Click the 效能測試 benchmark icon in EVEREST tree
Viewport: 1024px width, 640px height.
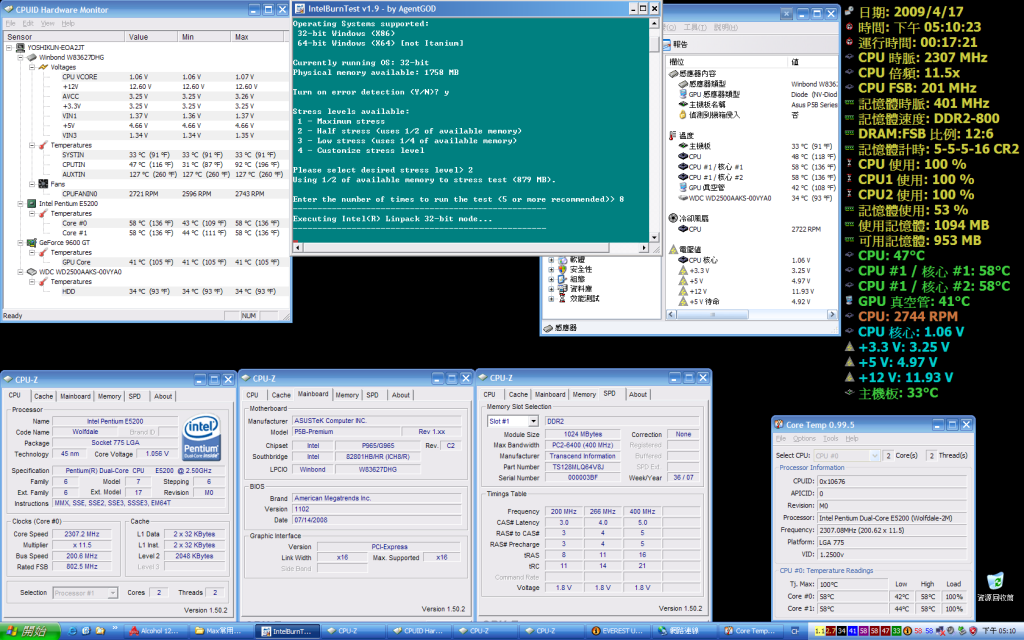(x=562, y=298)
